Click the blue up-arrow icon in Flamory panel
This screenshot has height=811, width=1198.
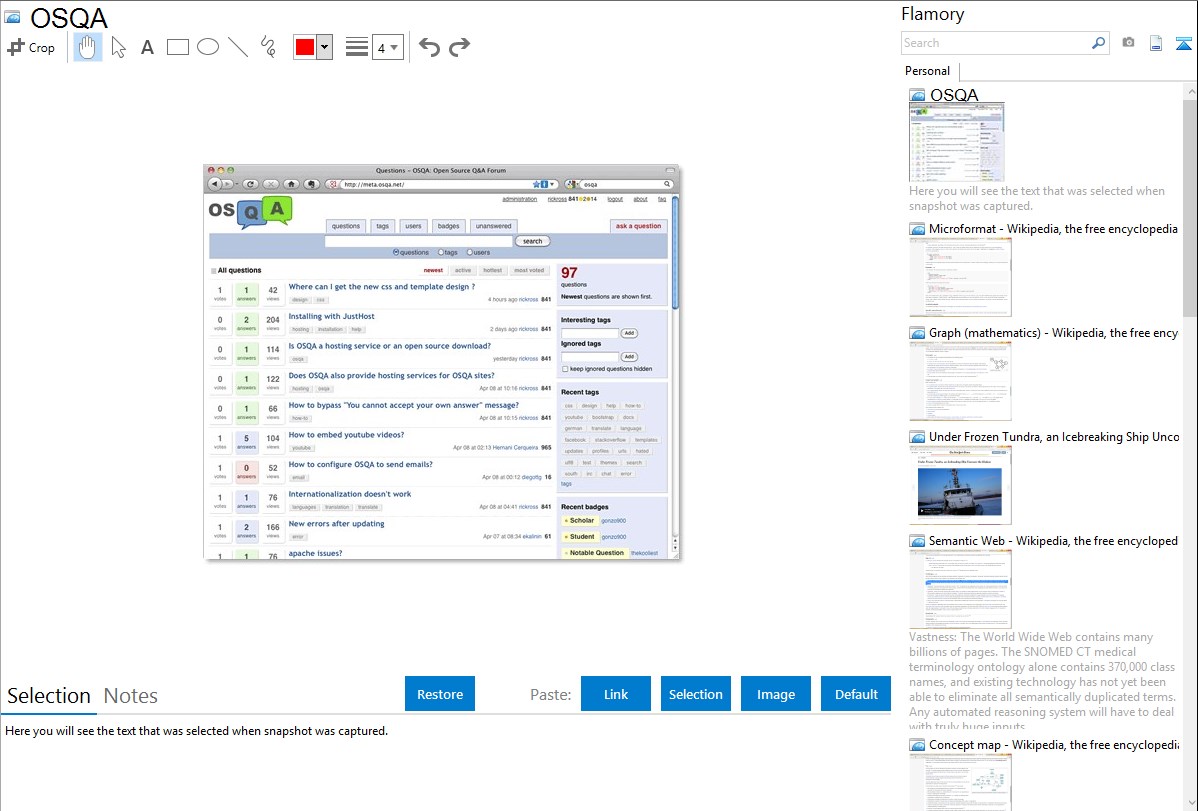pos(1183,43)
